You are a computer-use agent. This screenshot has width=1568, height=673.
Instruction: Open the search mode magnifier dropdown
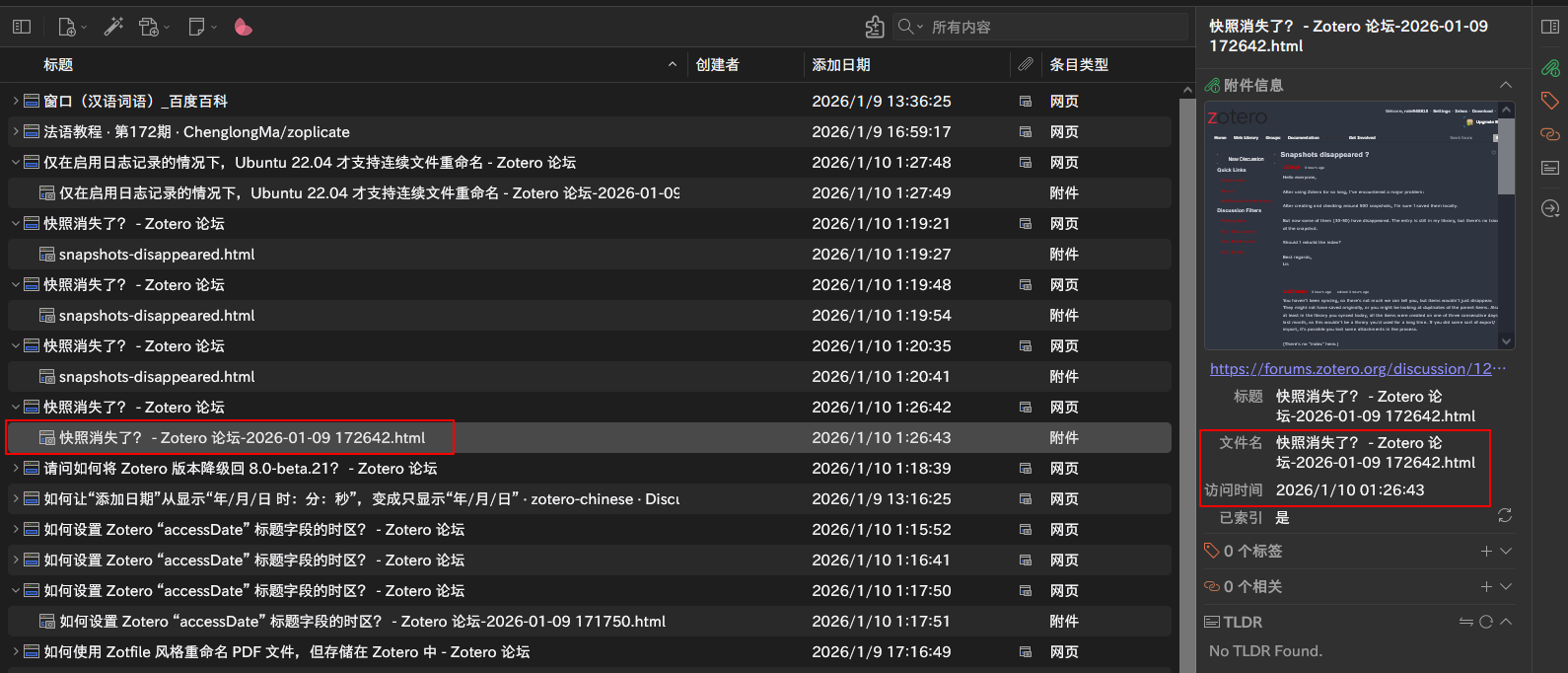[x=909, y=27]
